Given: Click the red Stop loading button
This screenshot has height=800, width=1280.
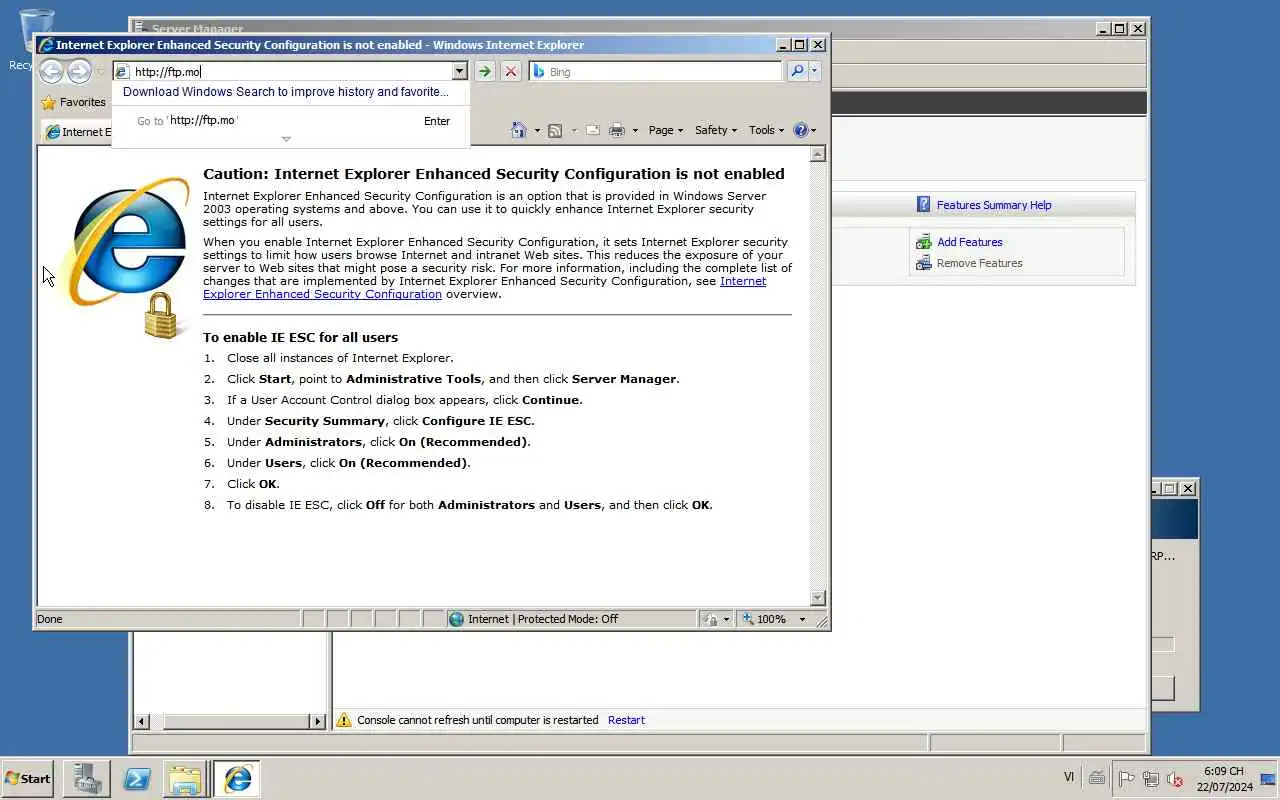Looking at the screenshot, I should pyautogui.click(x=511, y=71).
